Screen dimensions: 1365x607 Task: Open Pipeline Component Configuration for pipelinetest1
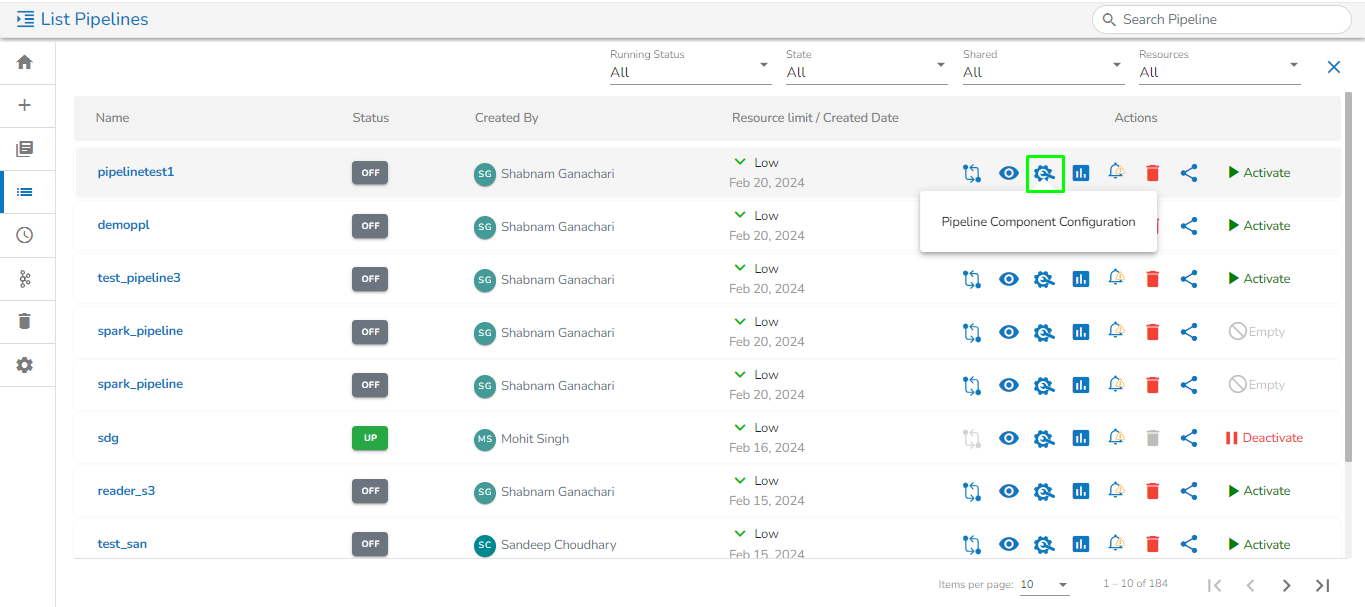tap(1044, 173)
